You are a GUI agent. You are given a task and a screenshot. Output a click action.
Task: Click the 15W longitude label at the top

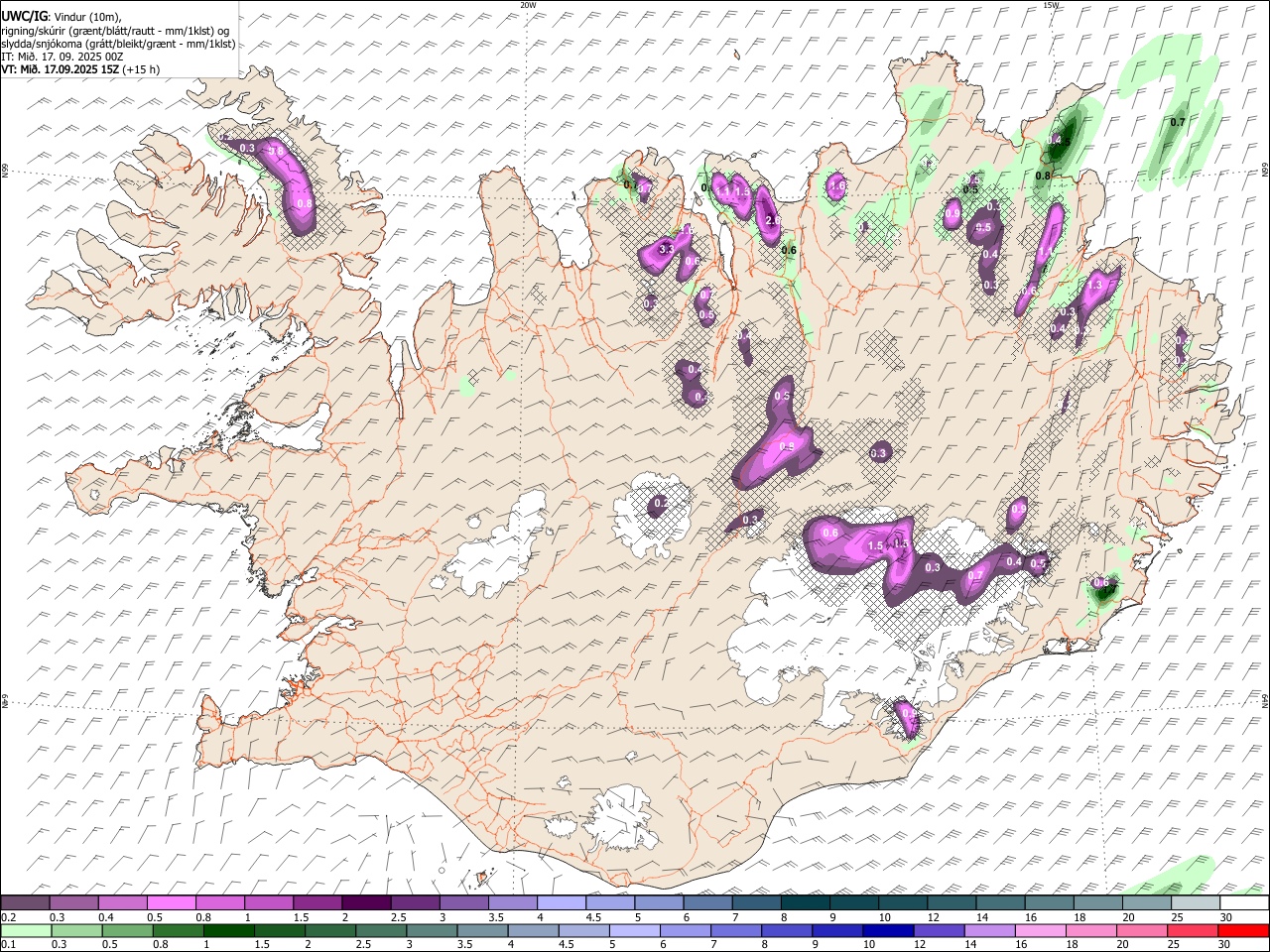[x=1051, y=5]
